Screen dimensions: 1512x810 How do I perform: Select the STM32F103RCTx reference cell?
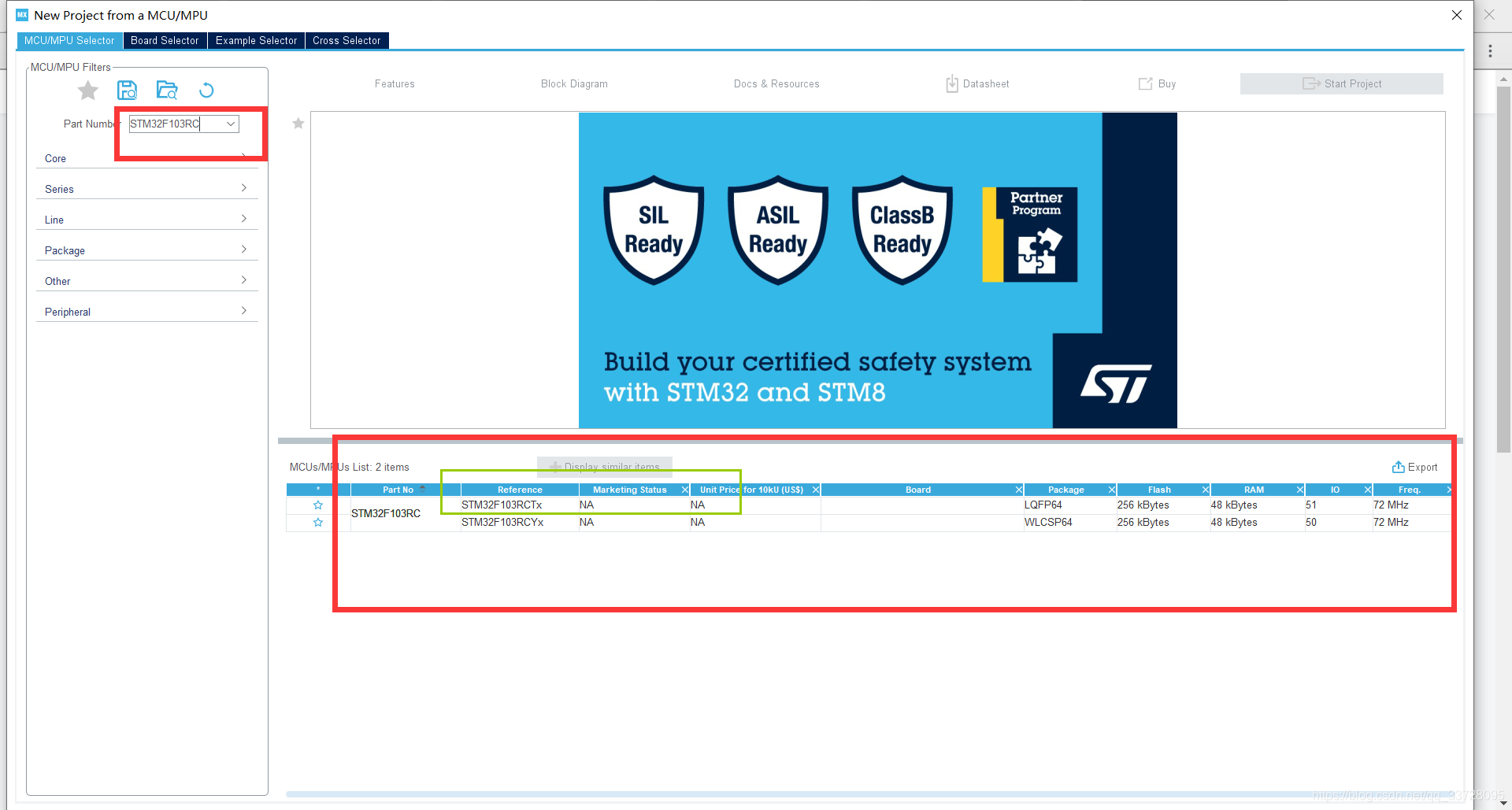pos(520,505)
